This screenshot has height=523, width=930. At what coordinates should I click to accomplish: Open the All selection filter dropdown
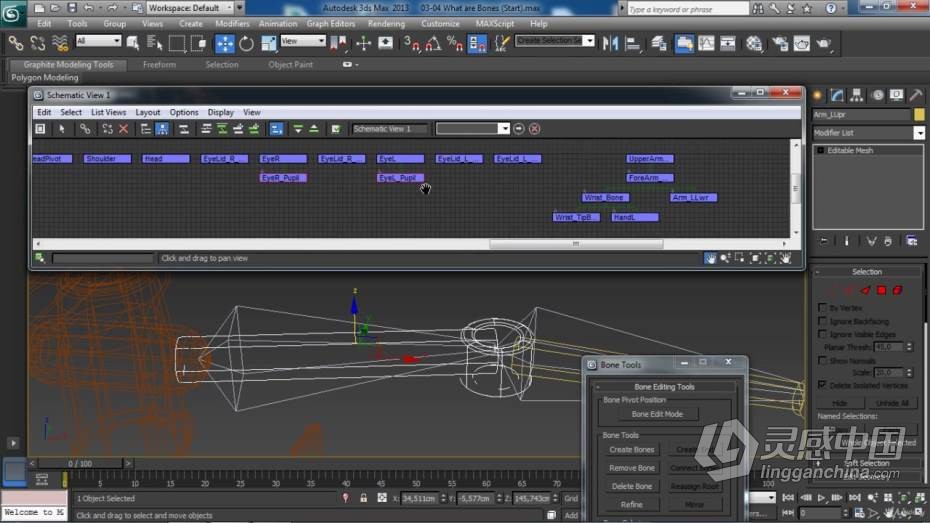coord(98,41)
